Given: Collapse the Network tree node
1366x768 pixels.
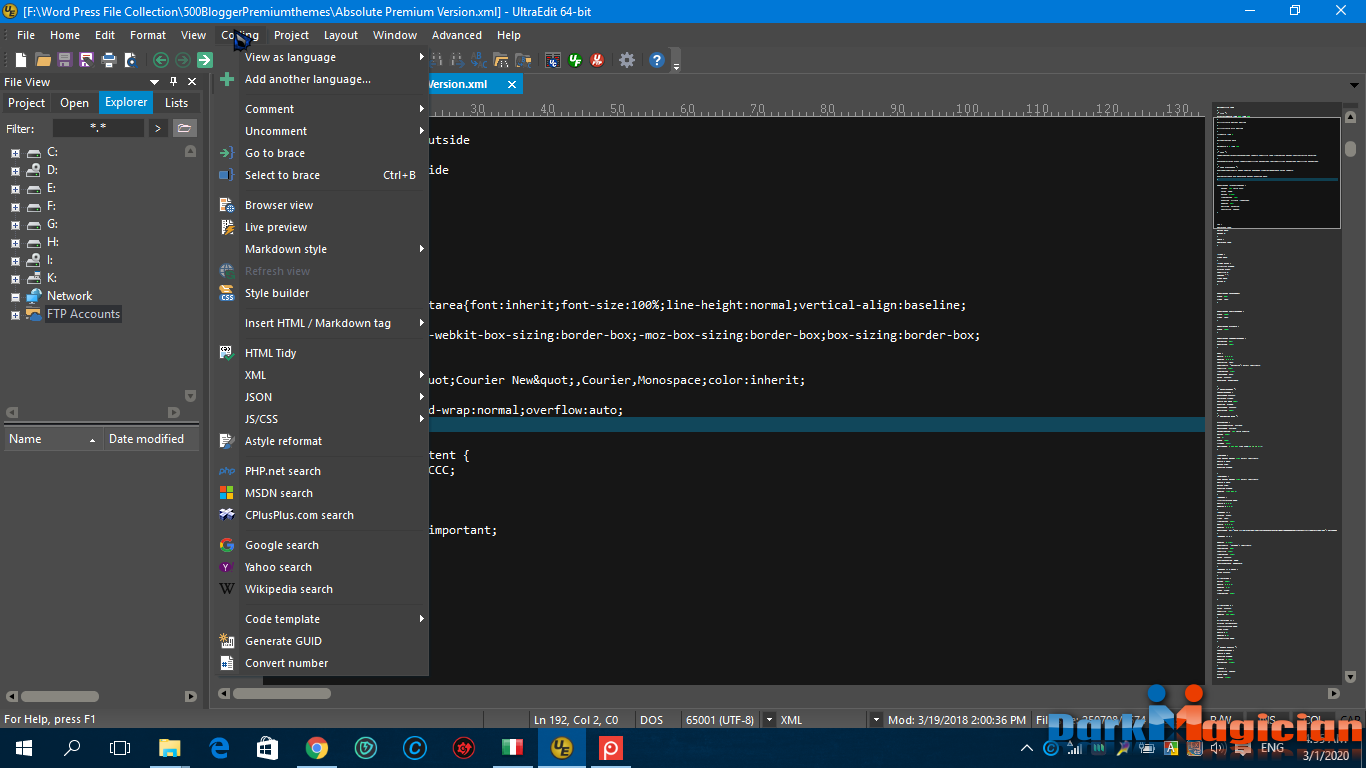Looking at the screenshot, I should [15, 297].
